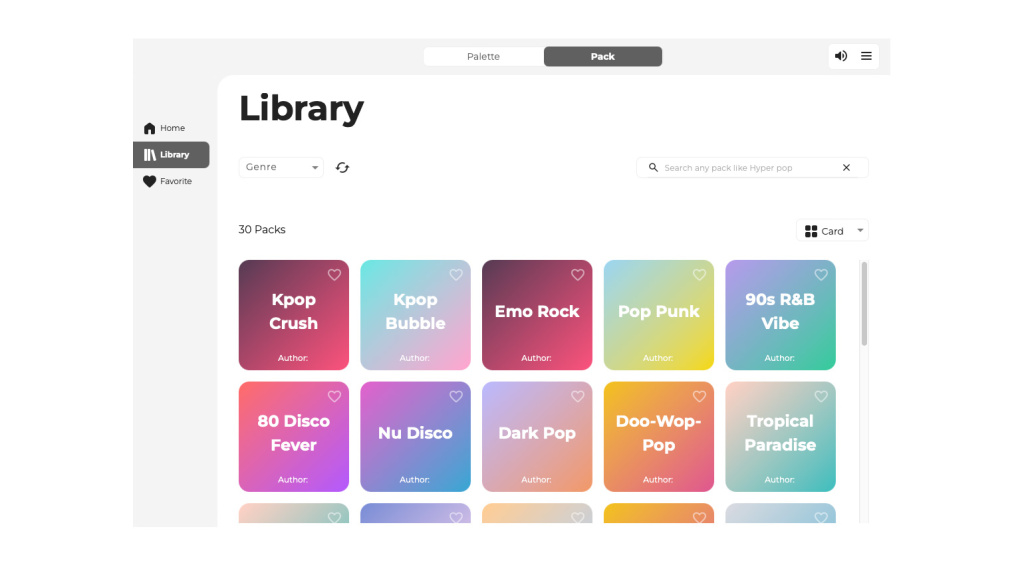Open the Emo Rock pack card
Viewport: 1024px width, 565px height.
pos(537,315)
